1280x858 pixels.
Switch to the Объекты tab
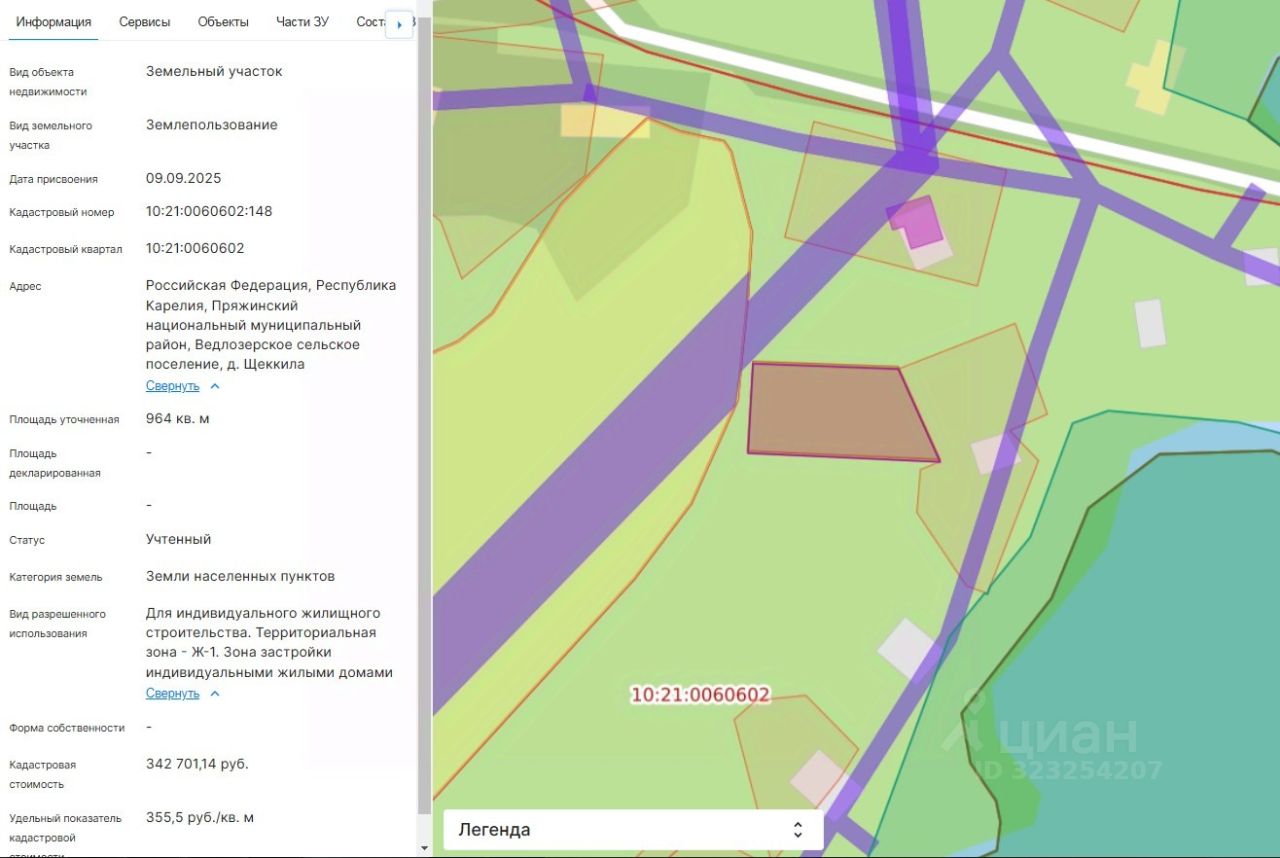pos(223,22)
